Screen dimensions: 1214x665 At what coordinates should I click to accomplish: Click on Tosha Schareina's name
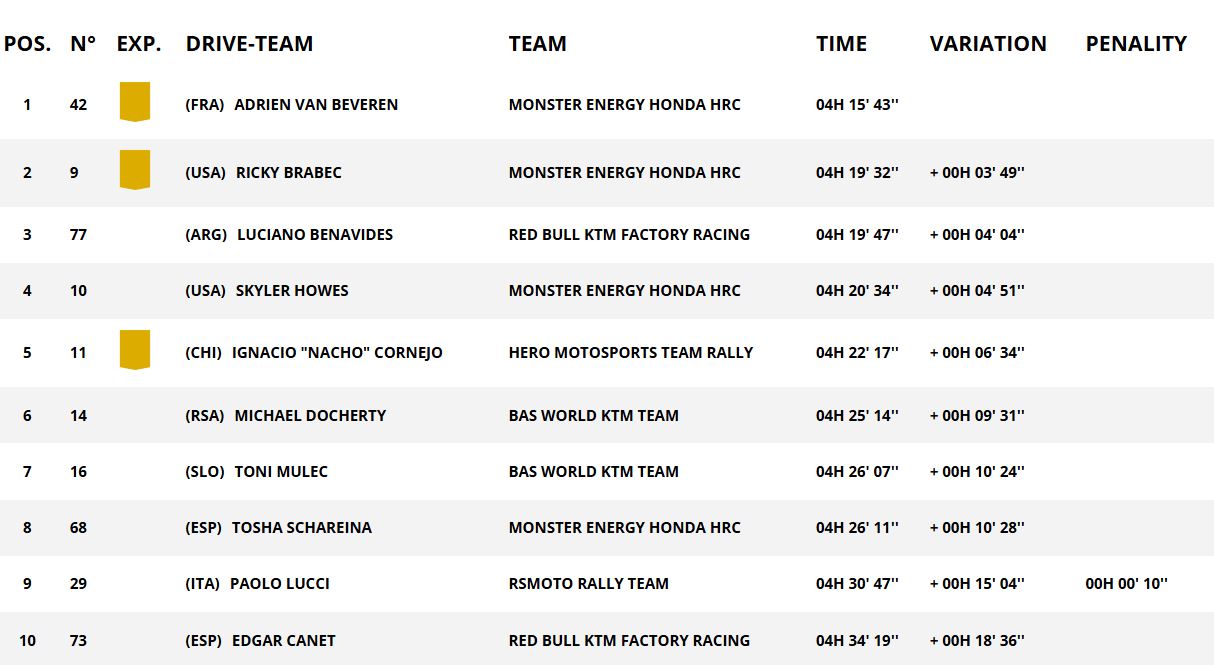[x=302, y=528]
